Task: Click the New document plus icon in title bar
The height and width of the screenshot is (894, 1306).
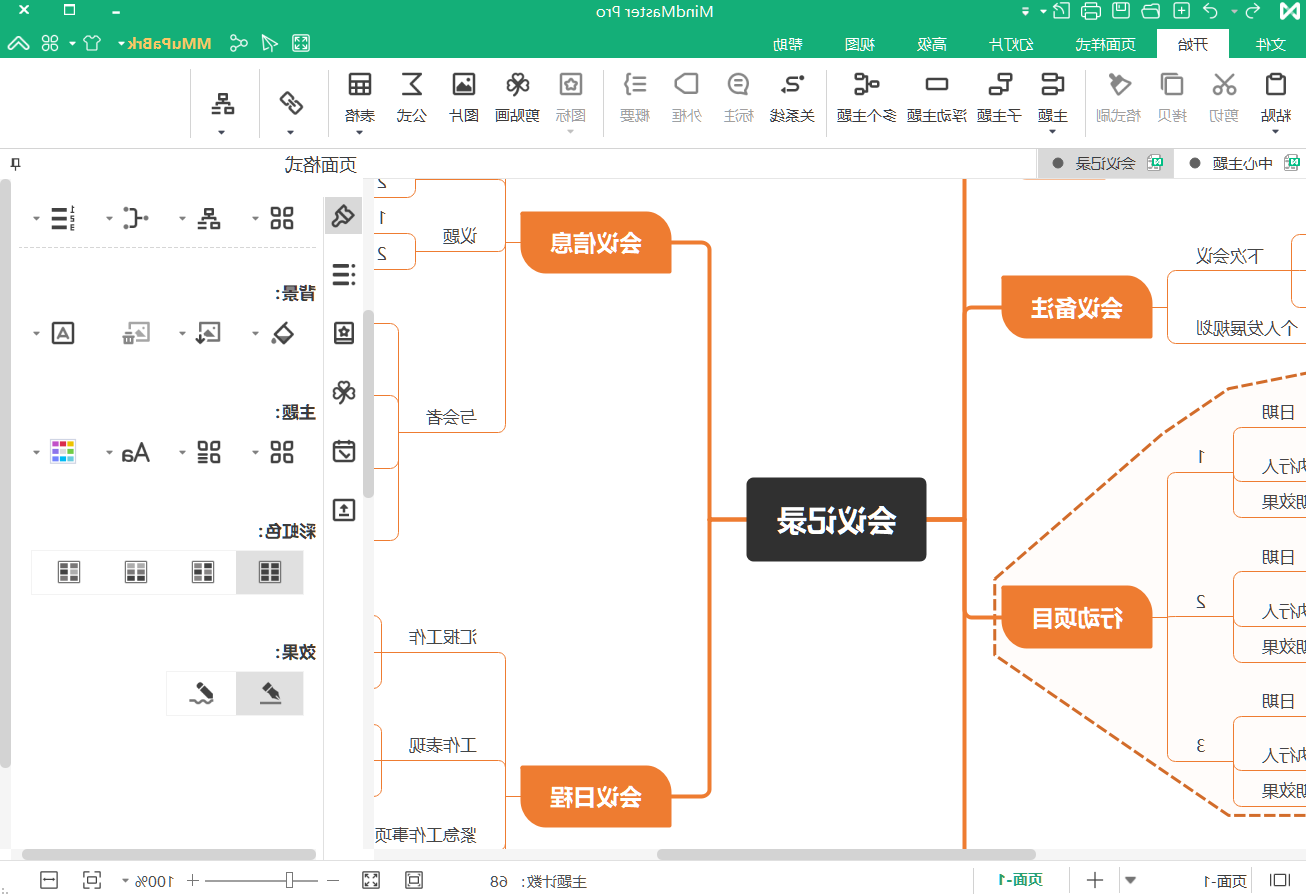Action: (x=1181, y=12)
